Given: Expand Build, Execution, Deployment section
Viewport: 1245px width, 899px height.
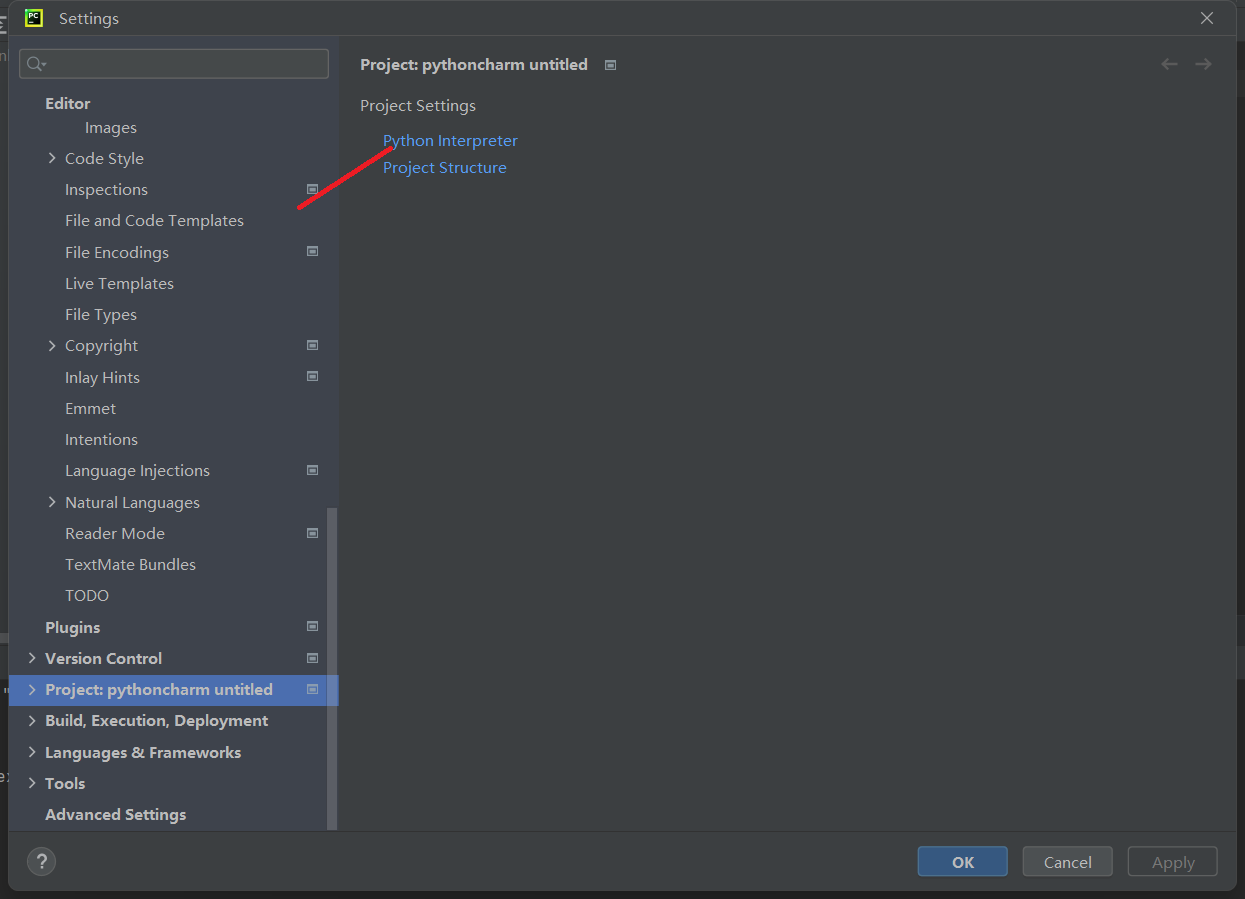Looking at the screenshot, I should click(32, 720).
